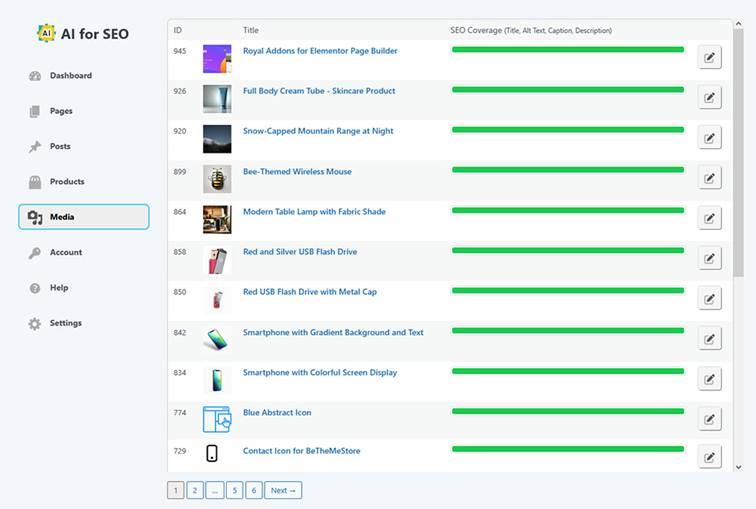Click the scrollbar down arrow
Image resolution: width=756 pixels, height=509 pixels.
738,466
